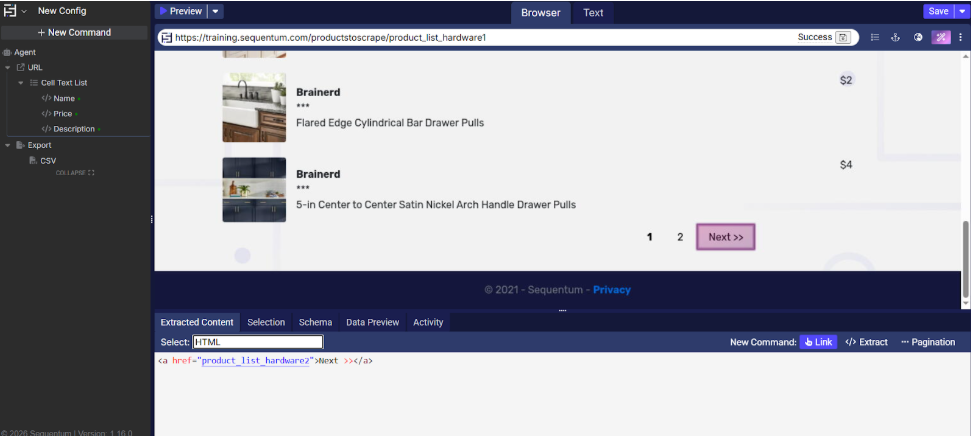The height and width of the screenshot is (436, 971).
Task: Toggle the magic wand selection tool
Action: click(x=940, y=37)
